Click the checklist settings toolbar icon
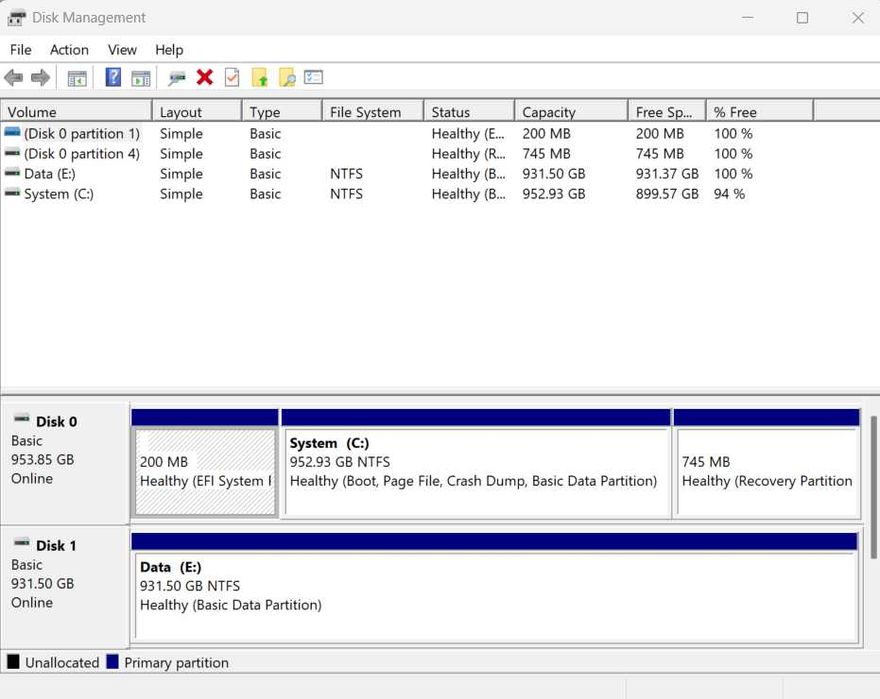The width and height of the screenshot is (880, 699). (x=314, y=78)
